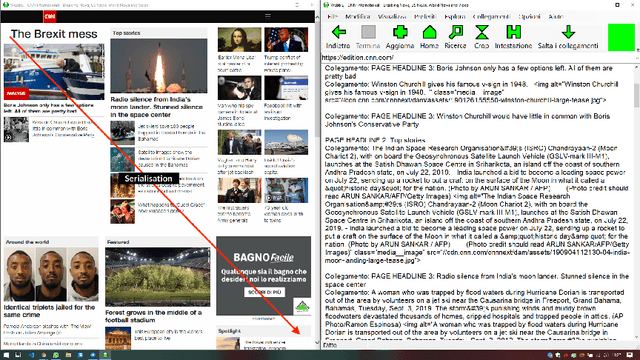Open the Aiuto menu
This screenshot has width=640, height=360.
(x=556, y=16)
